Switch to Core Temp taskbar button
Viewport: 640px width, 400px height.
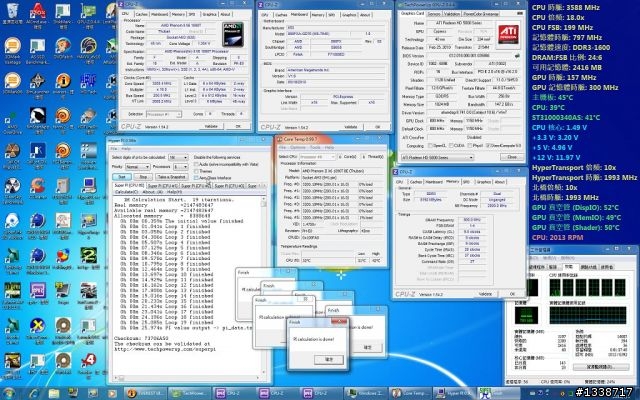(x=410, y=393)
